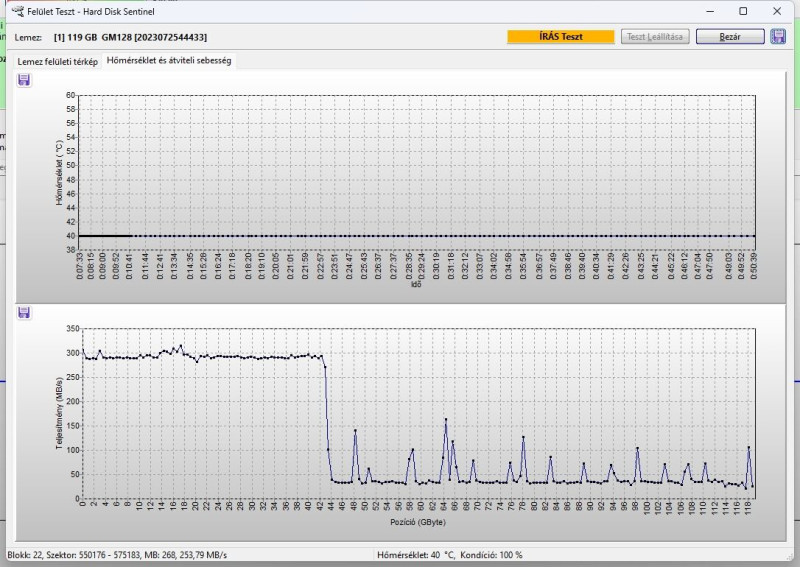
Task: Click the save icon beside the Bezár button
Action: point(778,36)
